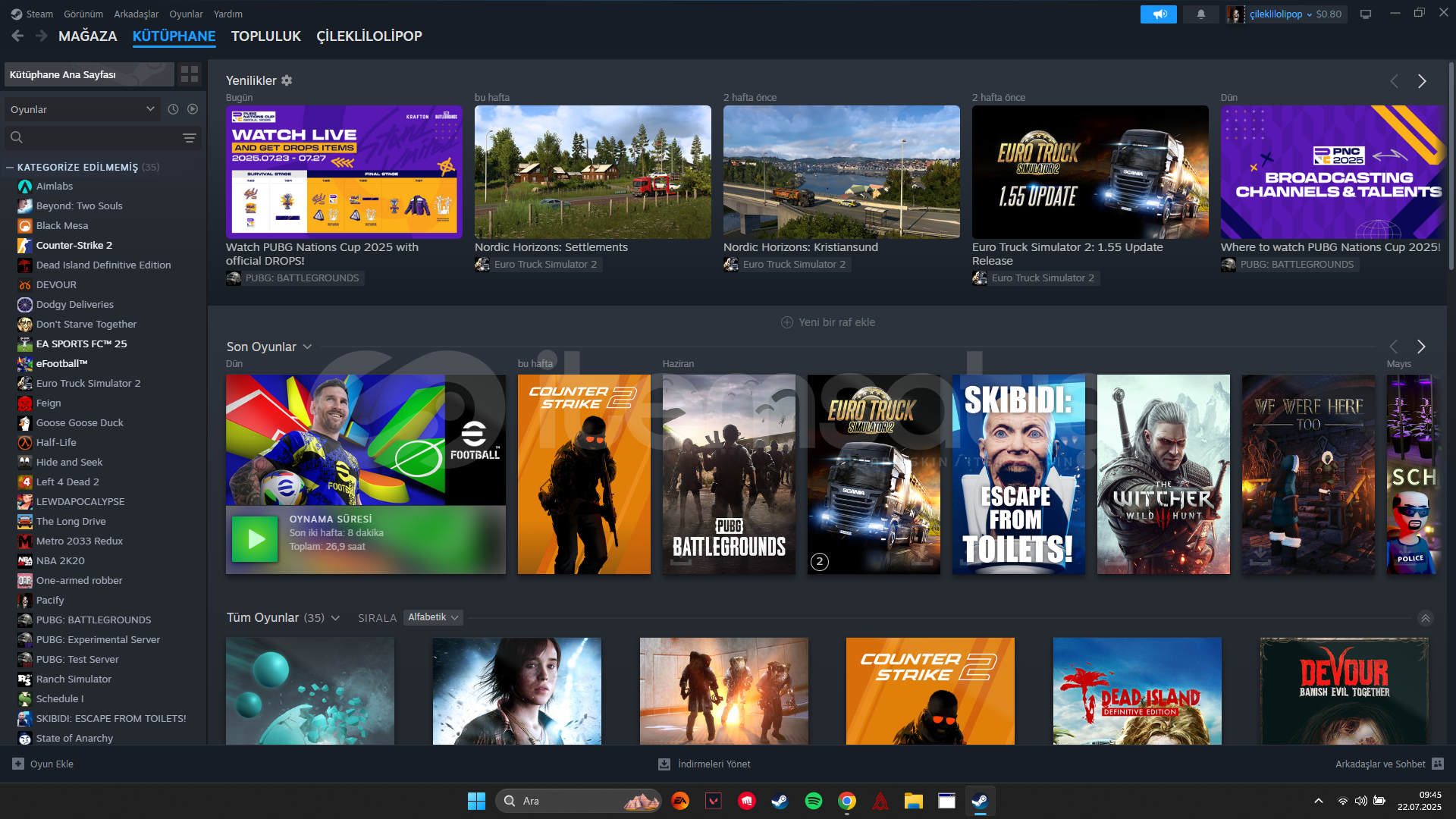Click the announcements megaphone button
The height and width of the screenshot is (819, 1456).
(1158, 14)
